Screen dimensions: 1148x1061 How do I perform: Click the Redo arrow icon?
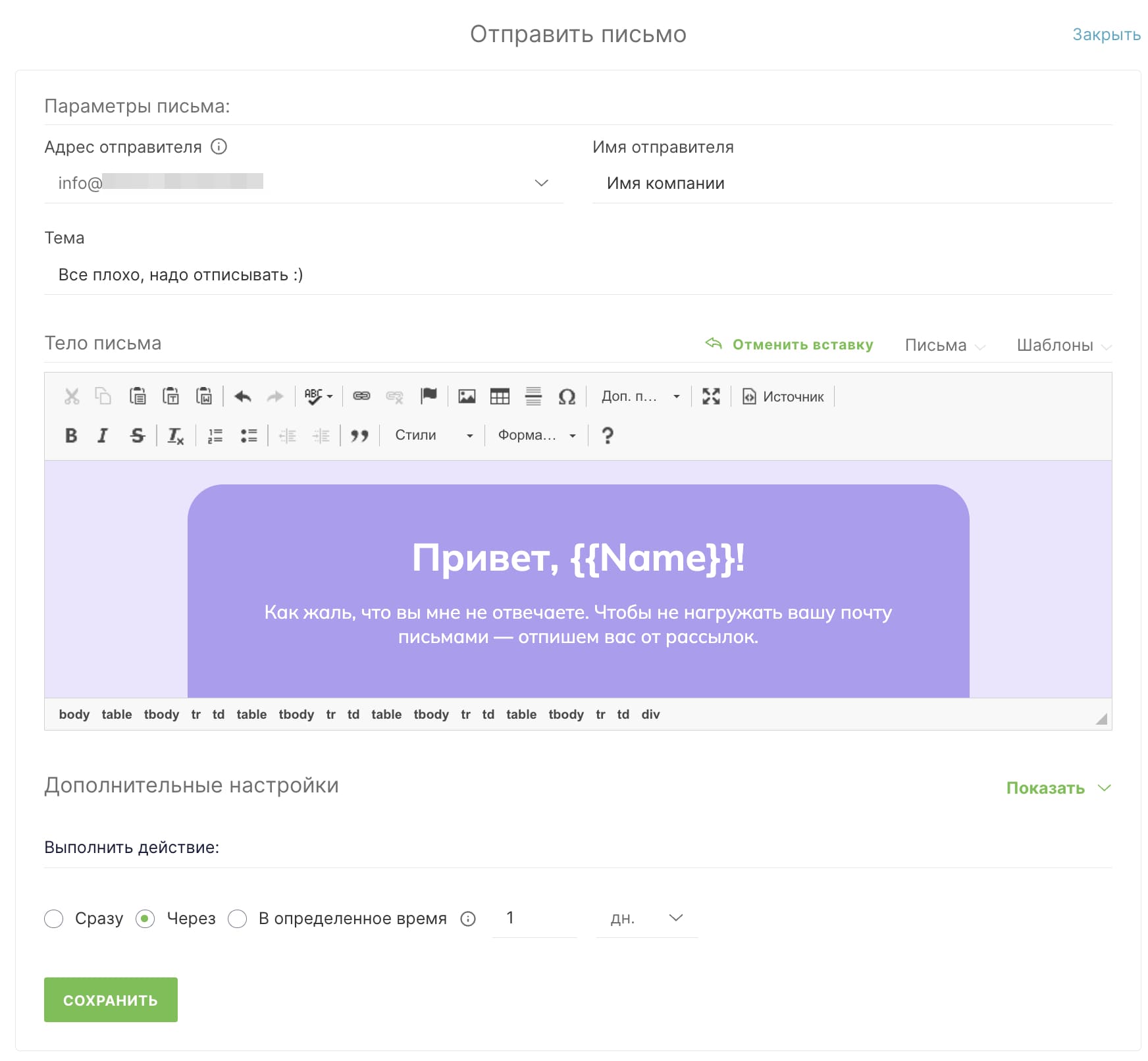coord(275,396)
